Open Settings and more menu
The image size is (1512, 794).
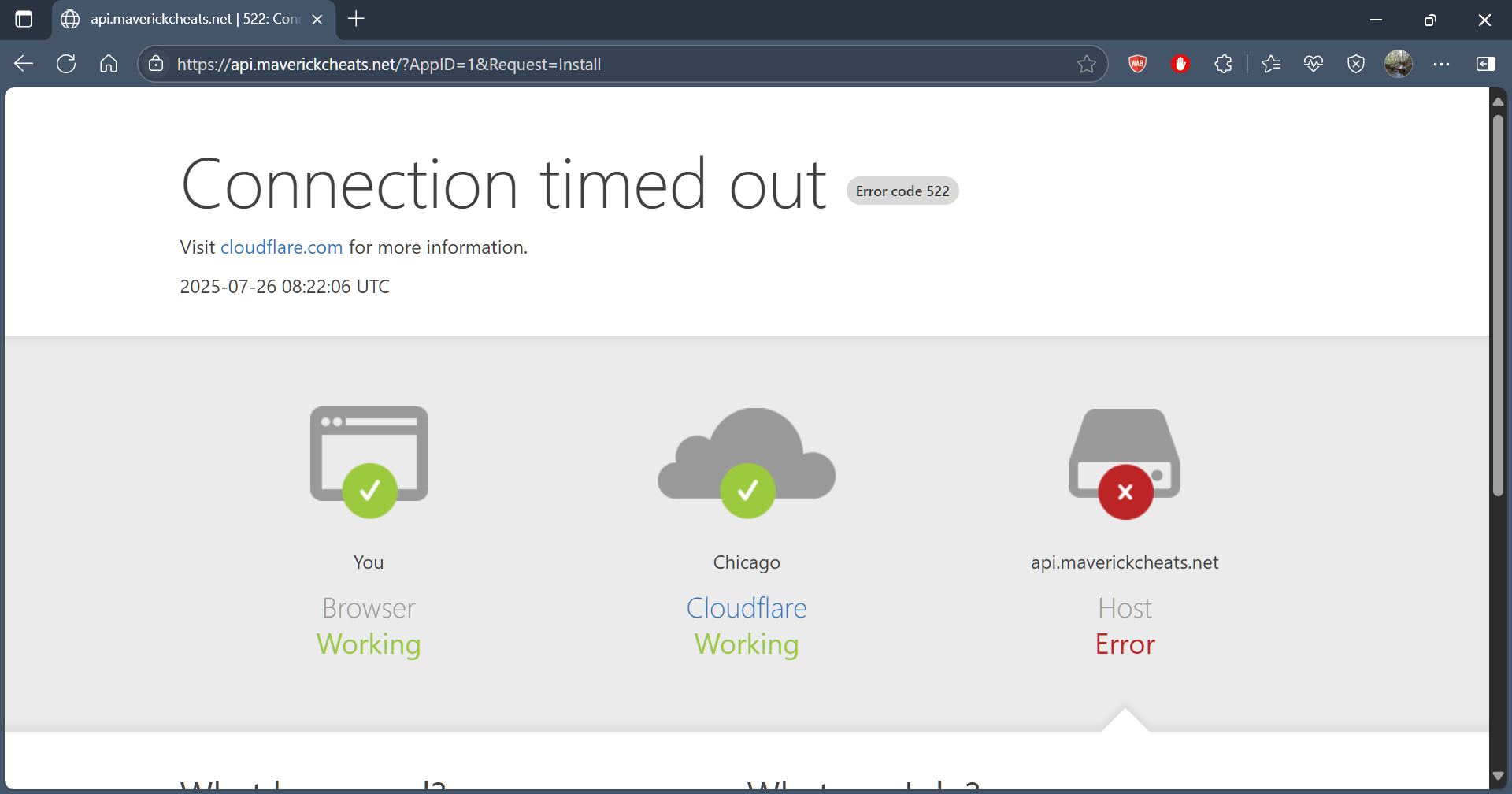tap(1441, 64)
